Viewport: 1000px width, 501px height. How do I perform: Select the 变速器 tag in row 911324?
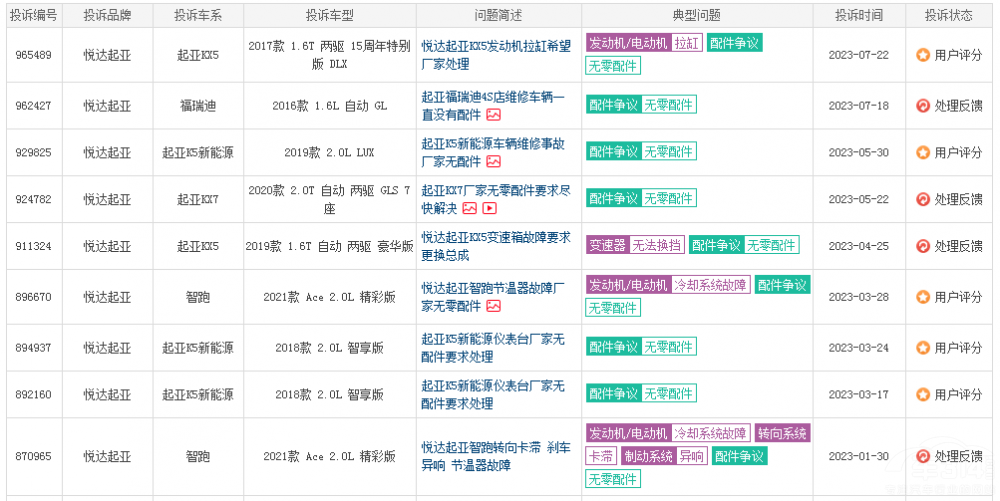tap(607, 245)
